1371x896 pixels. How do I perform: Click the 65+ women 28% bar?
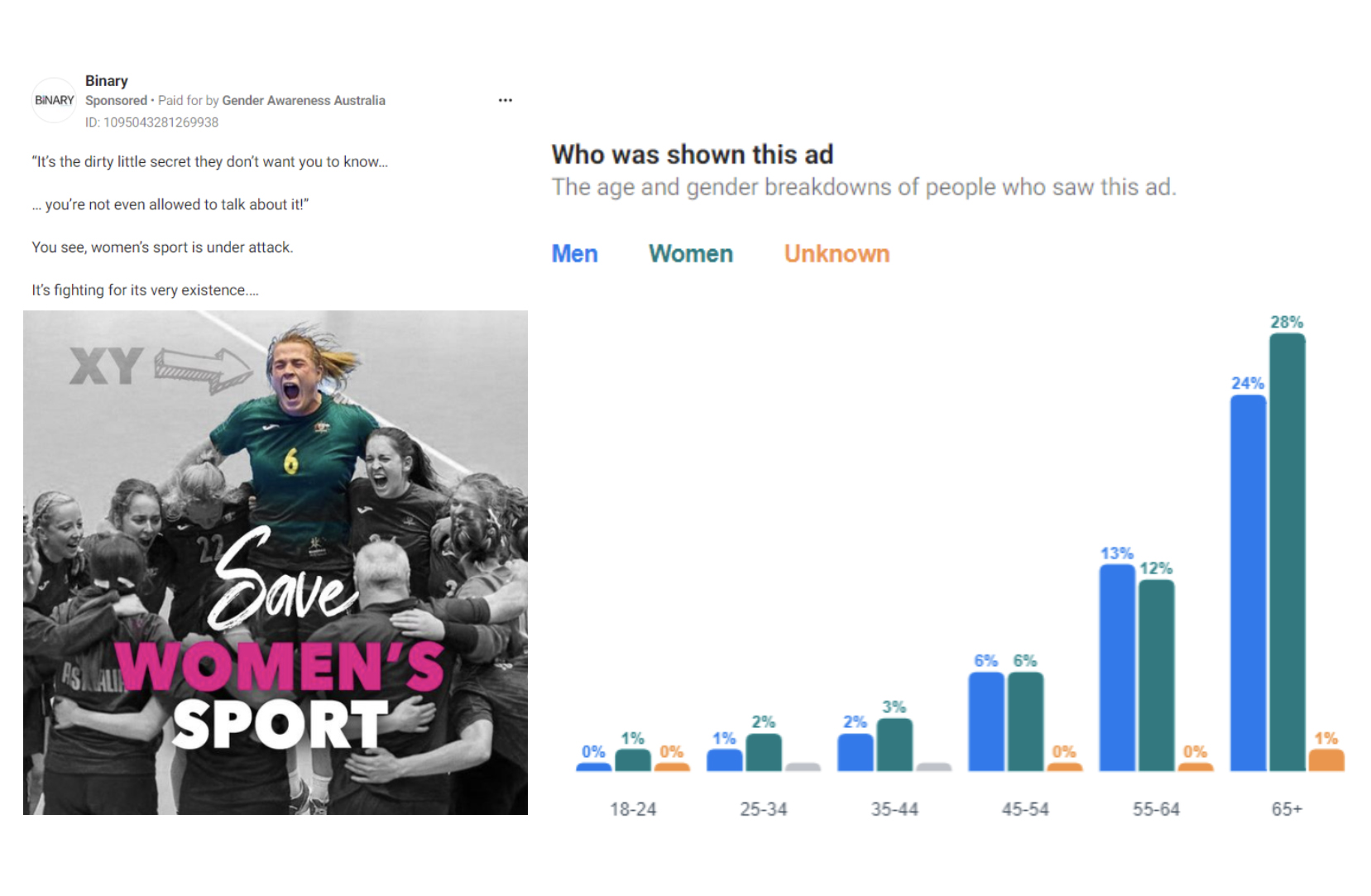1287,553
